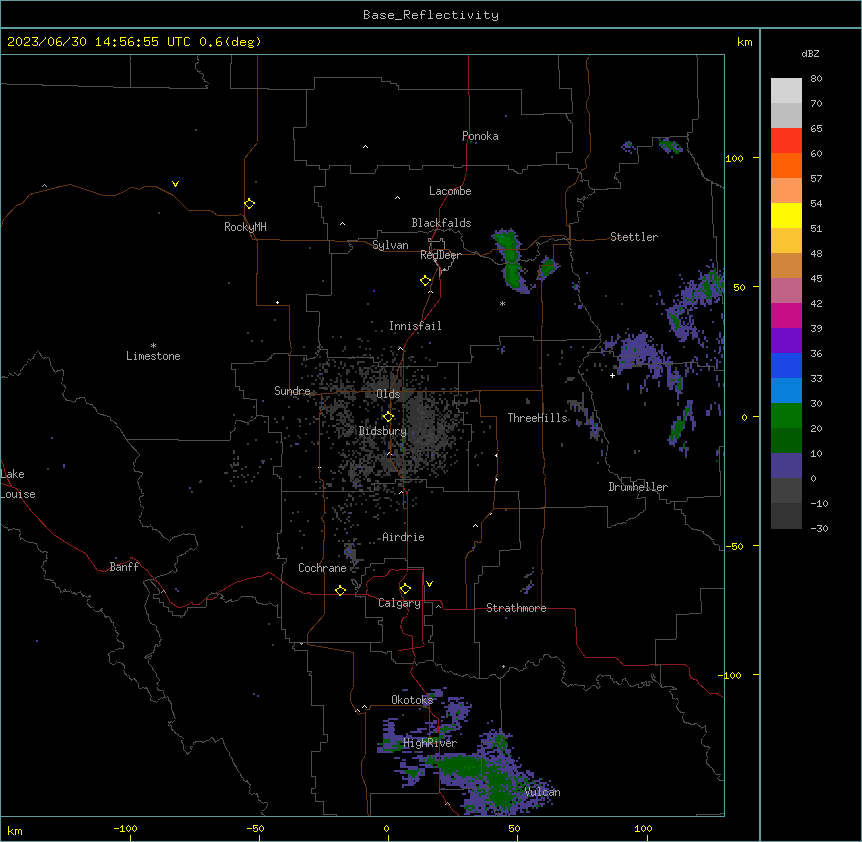Select the Lacombe city label
The height and width of the screenshot is (842, 862).
point(450,191)
